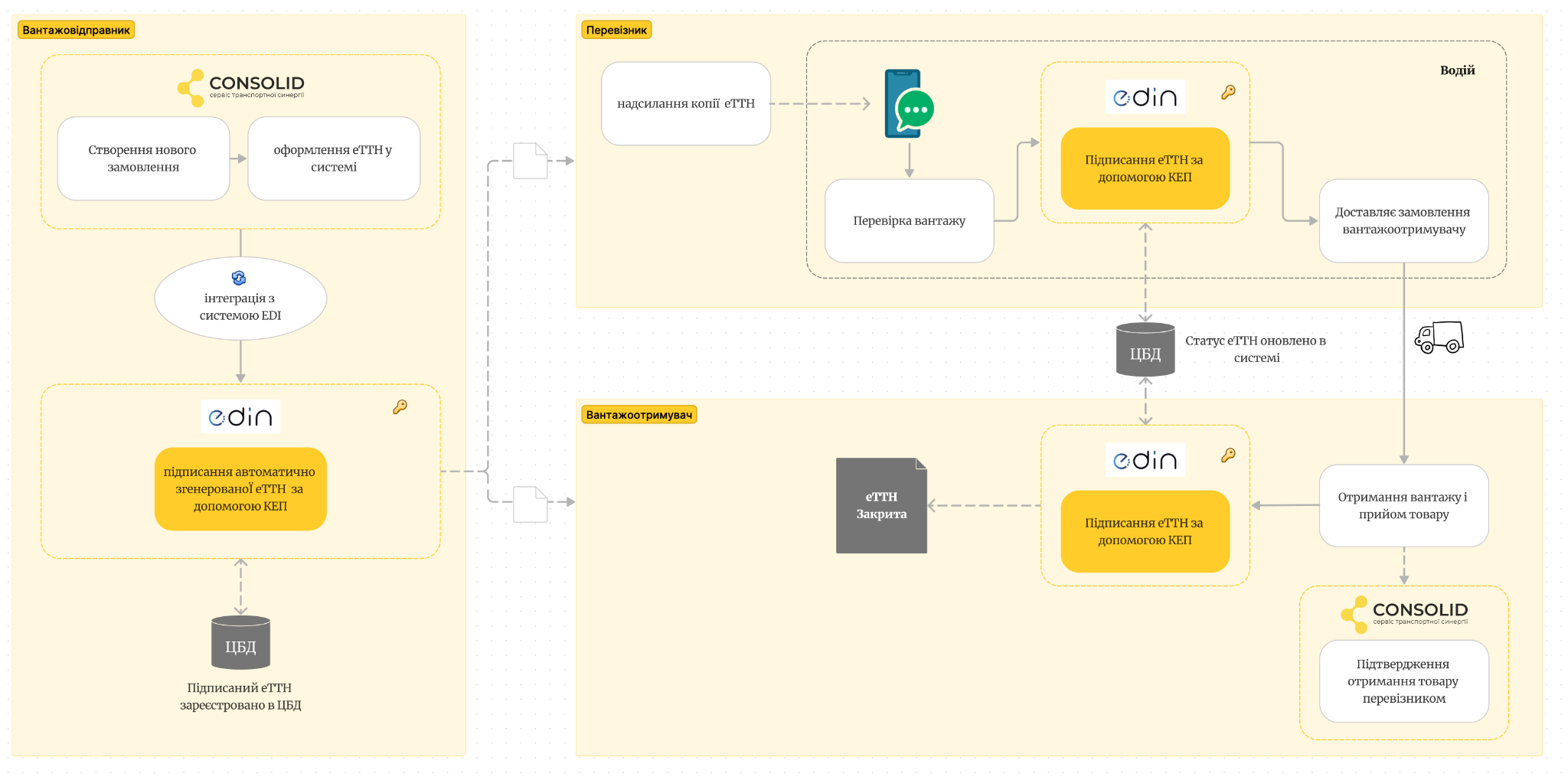Screen dimensions: 1568x780
Task: Click the CONSOLID logo above 'Підтвердження отримання товару'
Action: point(1404,614)
